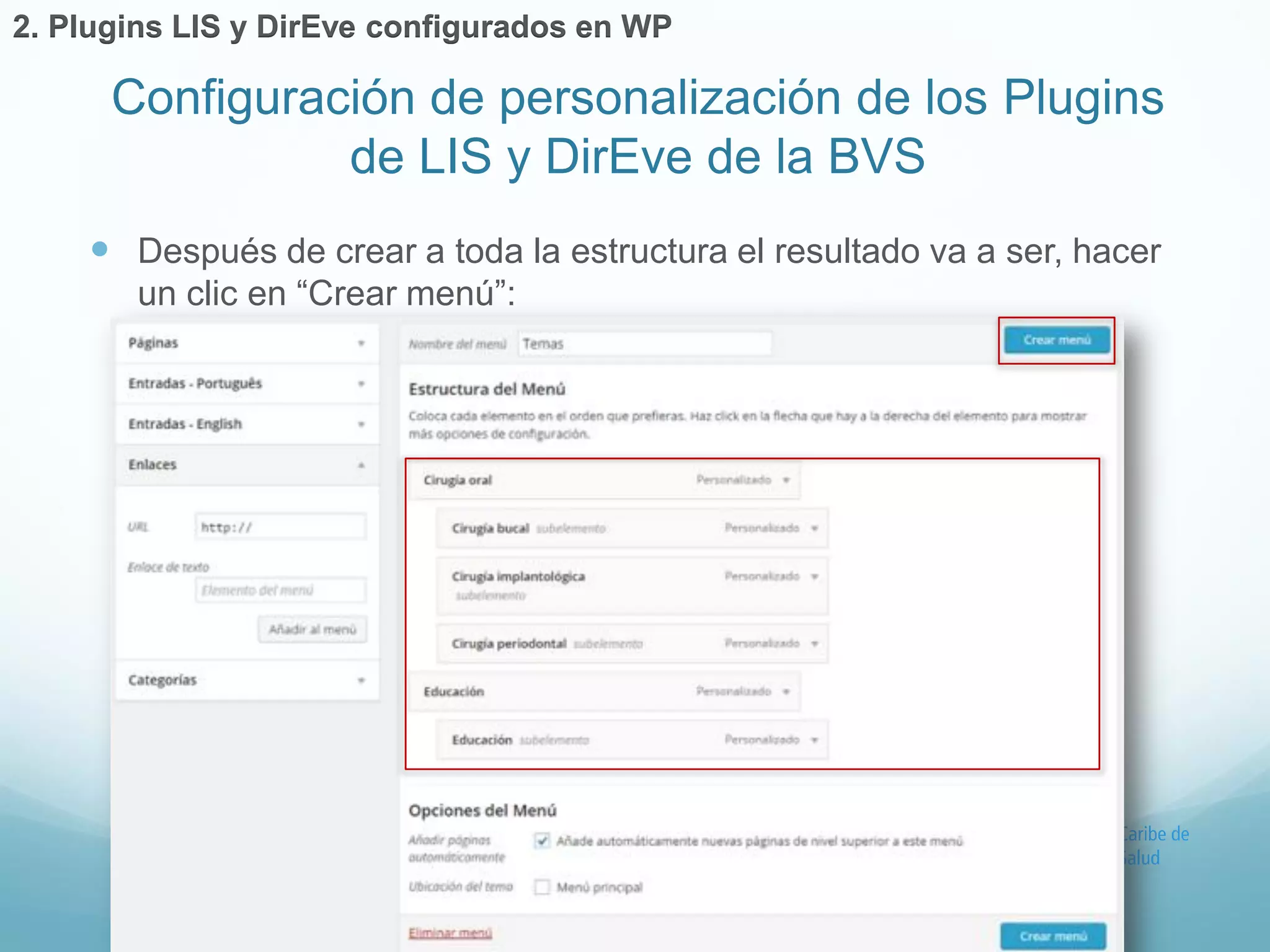Click the Cirugía oral menu item label
The image size is (1270, 952).
pos(458,480)
